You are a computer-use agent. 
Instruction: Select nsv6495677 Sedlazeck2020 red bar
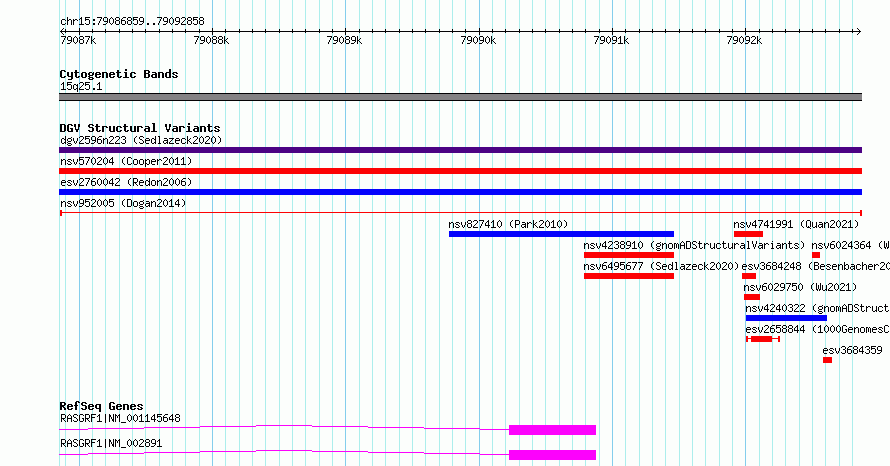629,276
